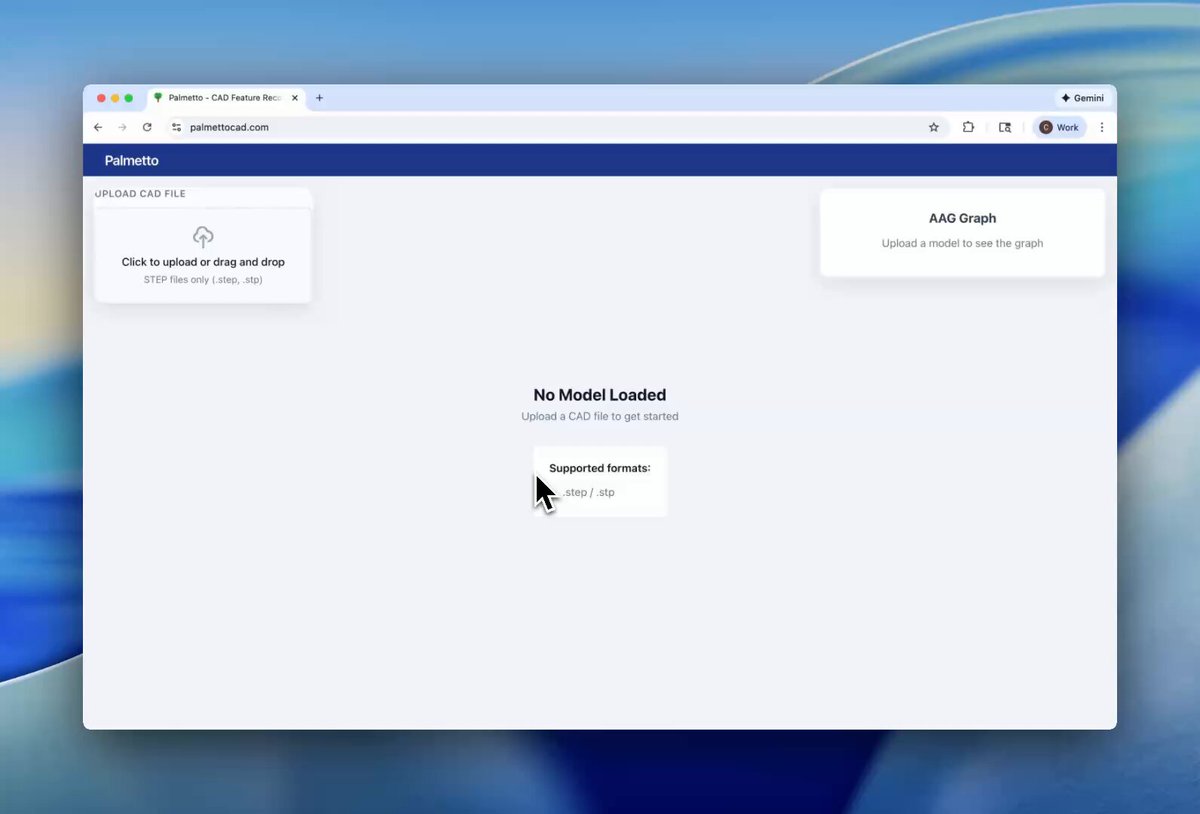Close the Palmetto browser tab
This screenshot has width=1200, height=814.
pyautogui.click(x=294, y=98)
